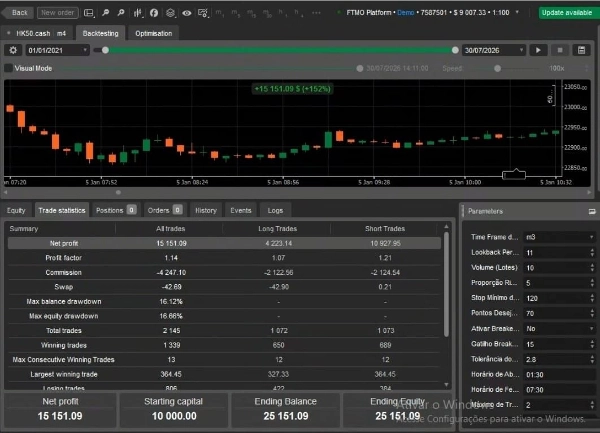This screenshot has width=600, height=433.
Task: Open the Equity tab
Action: [x=16, y=210]
